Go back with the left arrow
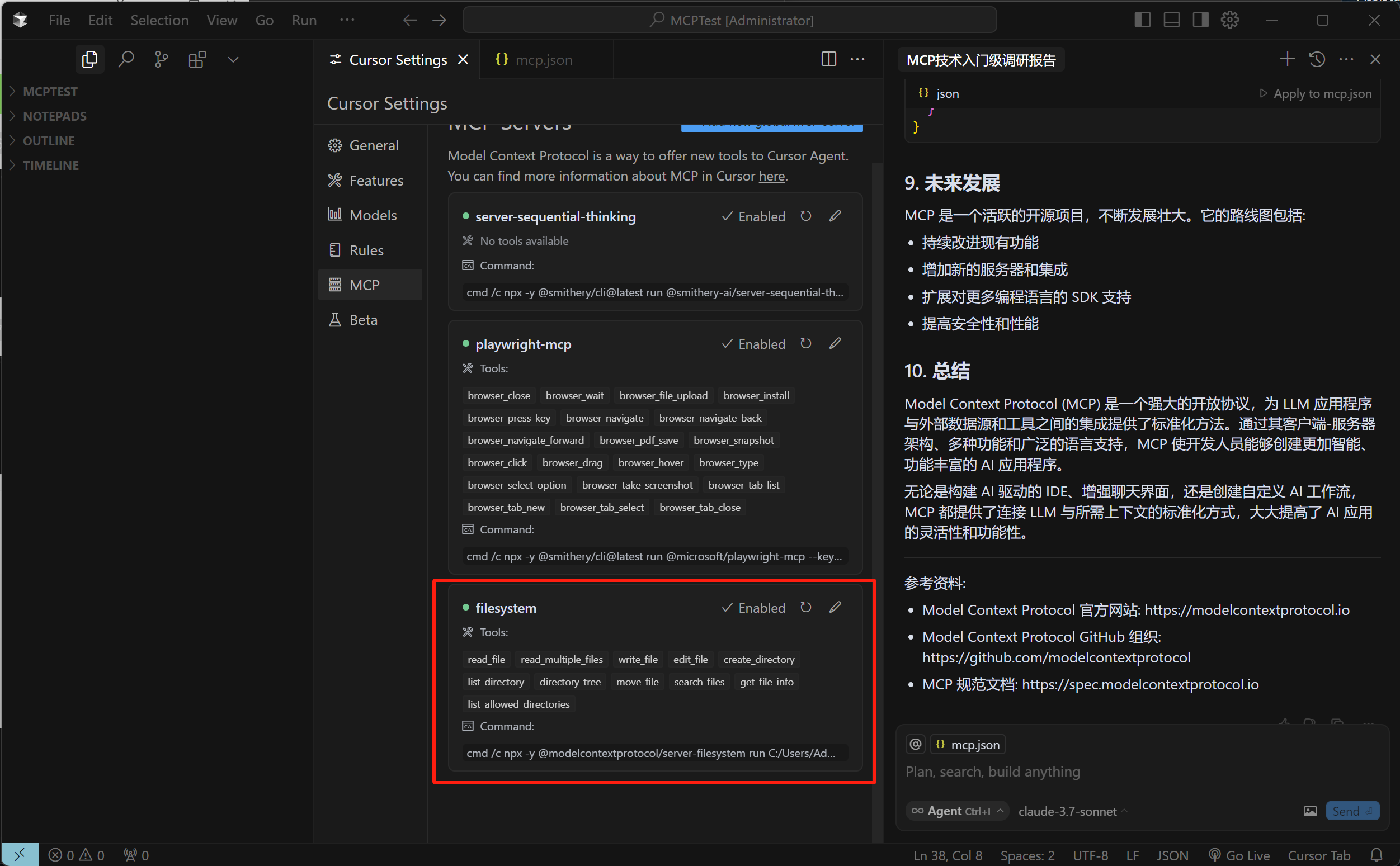 (409, 20)
